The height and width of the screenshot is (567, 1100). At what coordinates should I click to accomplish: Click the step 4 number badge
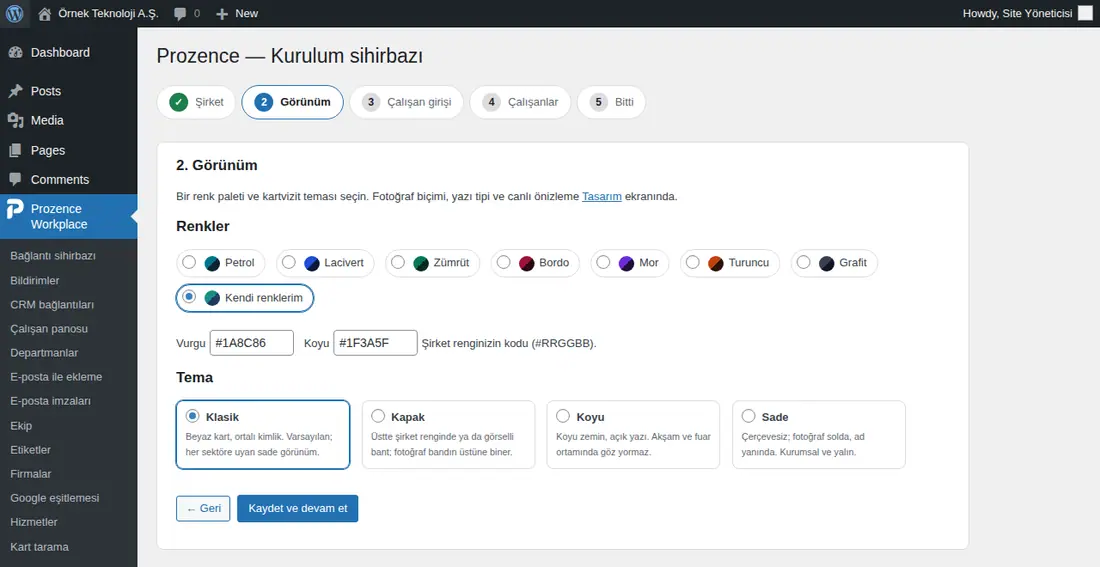pos(491,102)
